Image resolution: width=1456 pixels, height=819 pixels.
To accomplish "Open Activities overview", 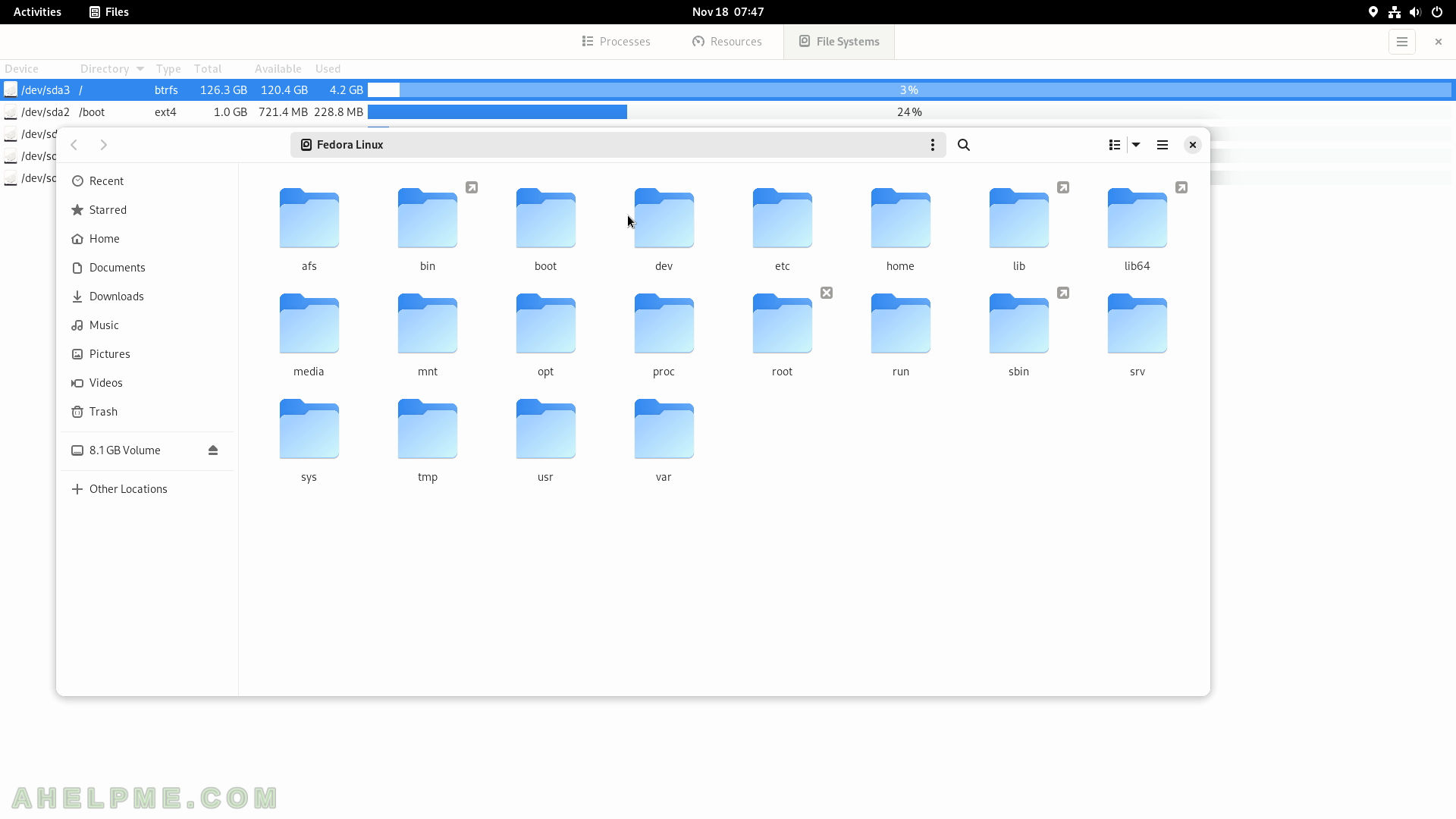I will tap(37, 12).
